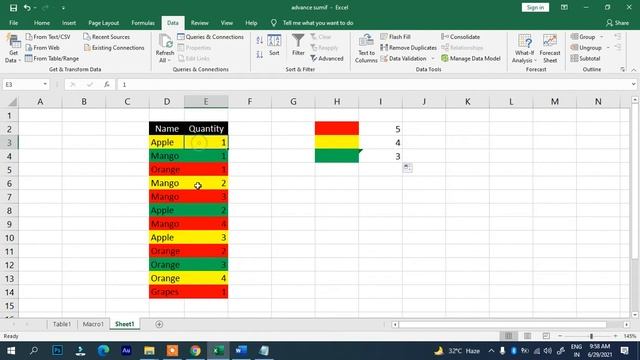Open Manage Data Model

pos(471,58)
